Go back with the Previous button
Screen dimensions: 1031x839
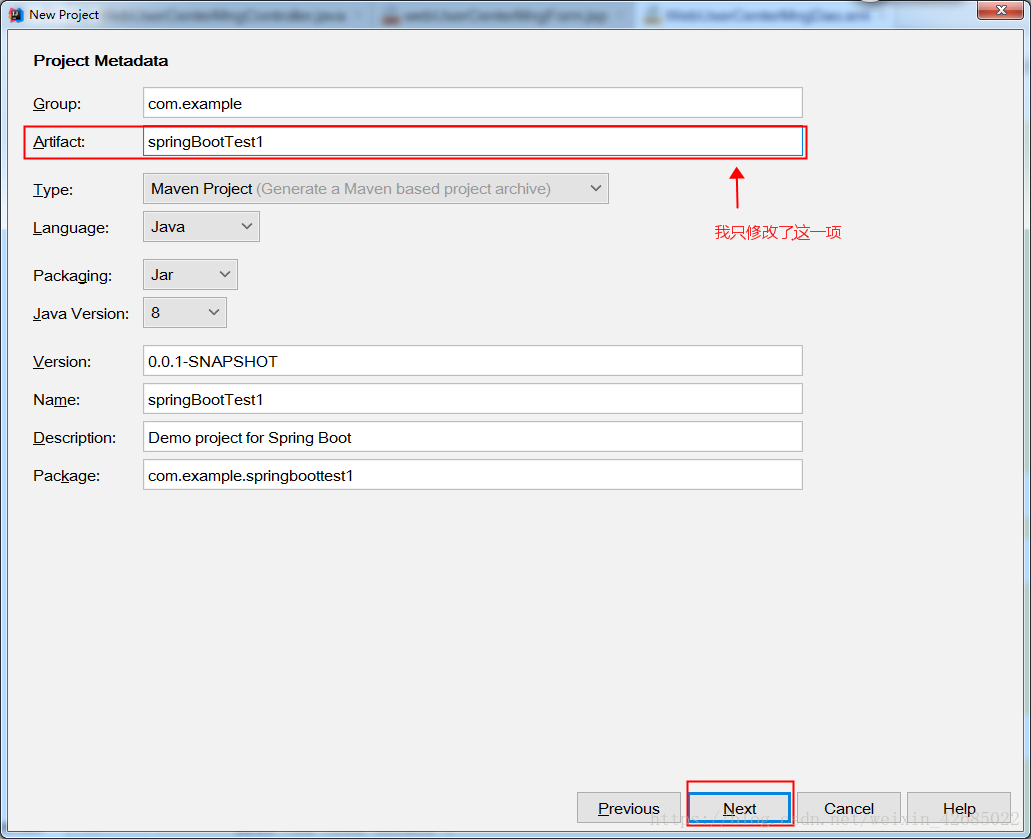tap(628, 808)
